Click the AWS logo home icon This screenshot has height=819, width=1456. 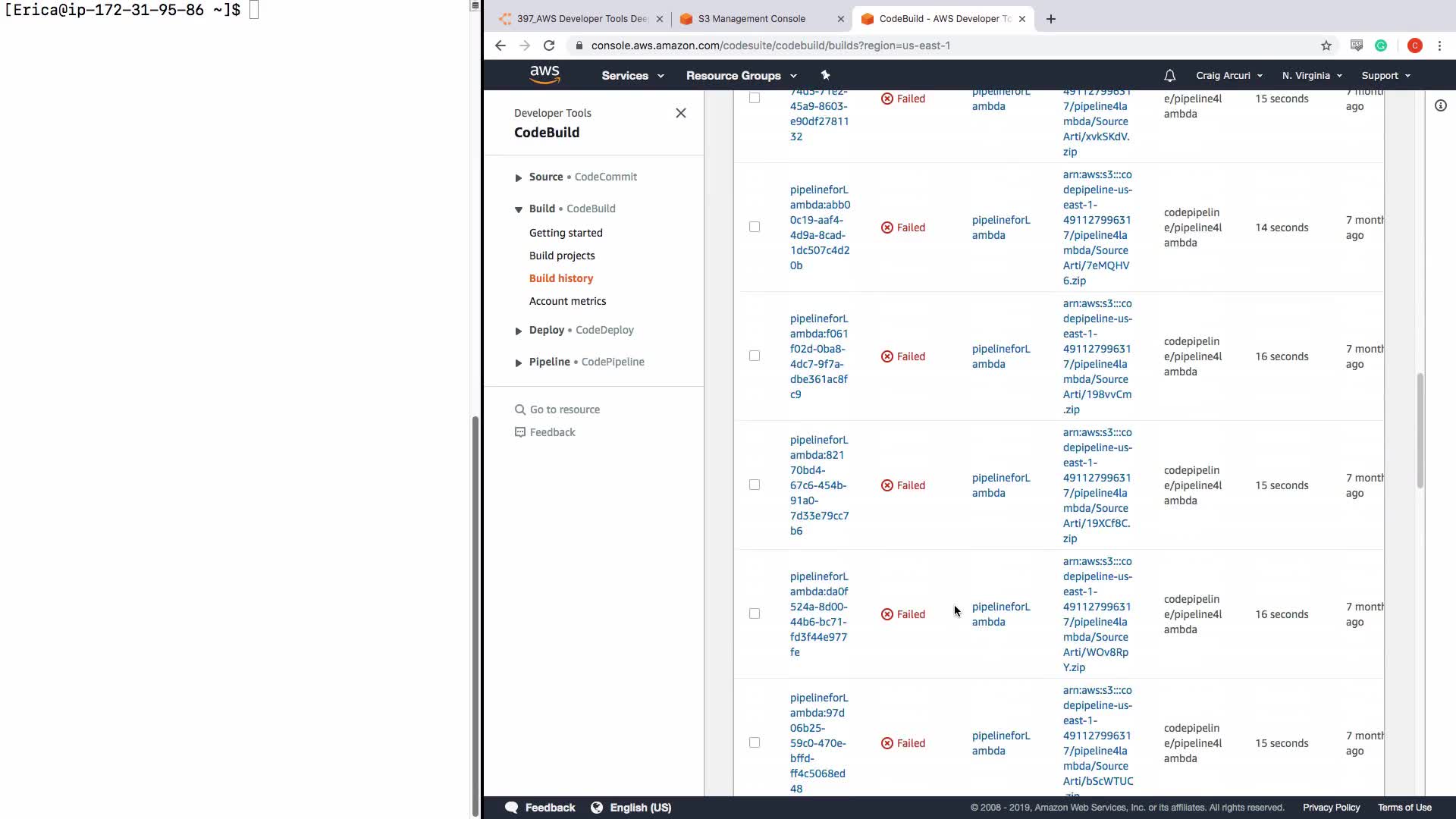pos(544,74)
